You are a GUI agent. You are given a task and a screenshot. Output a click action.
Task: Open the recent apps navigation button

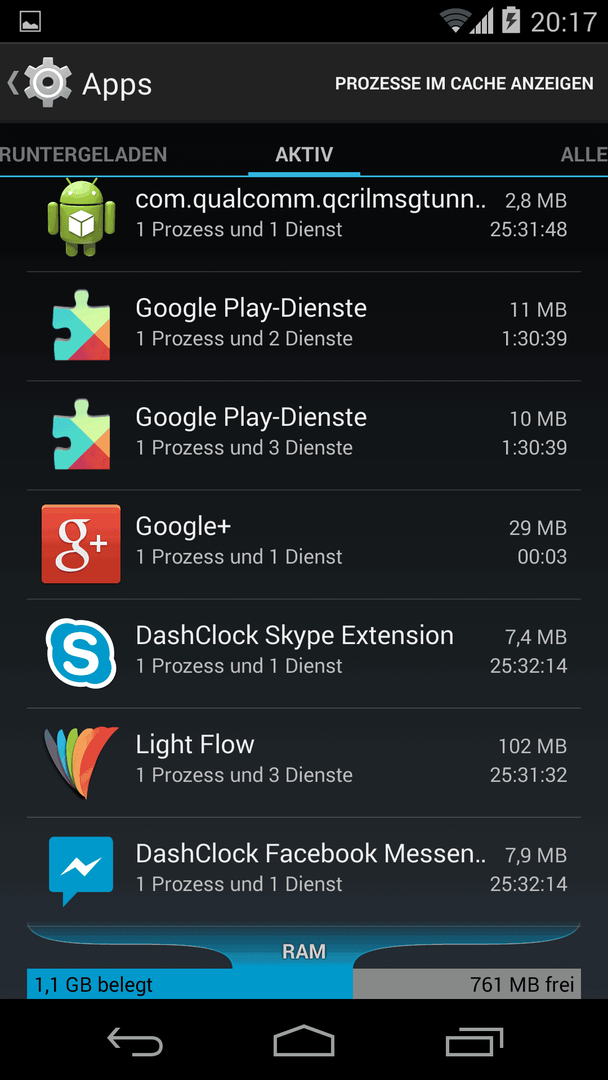(x=474, y=1040)
